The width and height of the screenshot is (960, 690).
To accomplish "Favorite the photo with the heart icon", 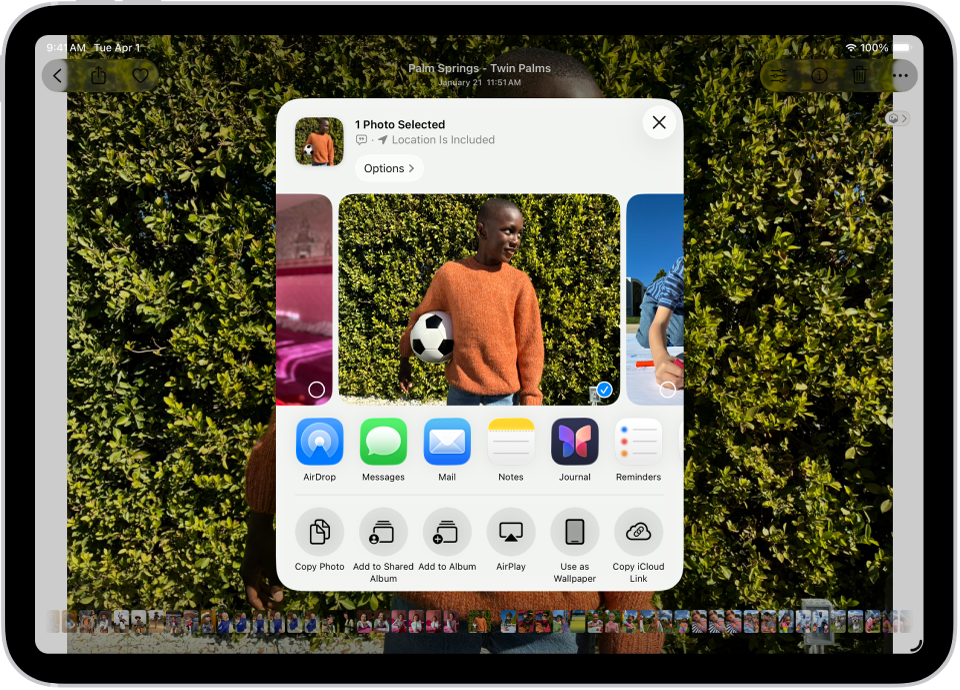I will 140,75.
